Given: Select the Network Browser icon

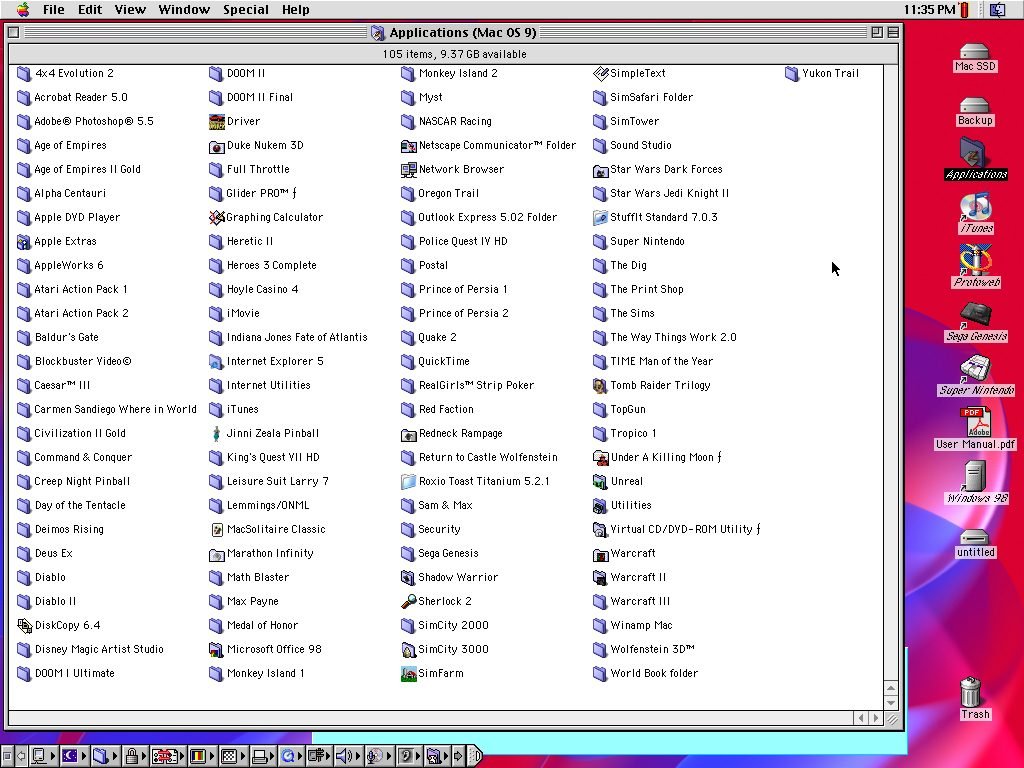Looking at the screenshot, I should click(x=409, y=170).
